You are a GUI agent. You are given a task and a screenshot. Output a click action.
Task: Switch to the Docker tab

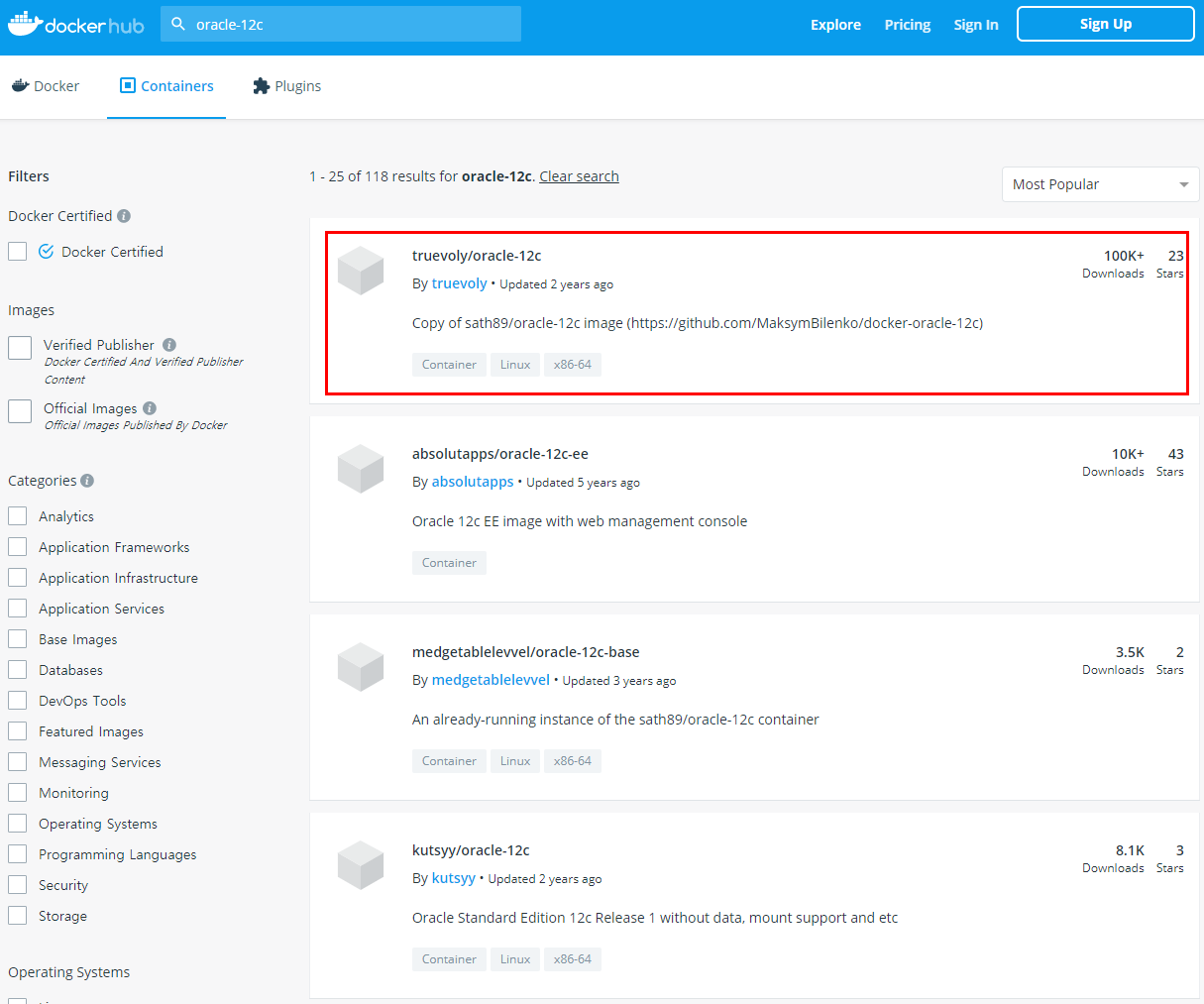(x=46, y=86)
